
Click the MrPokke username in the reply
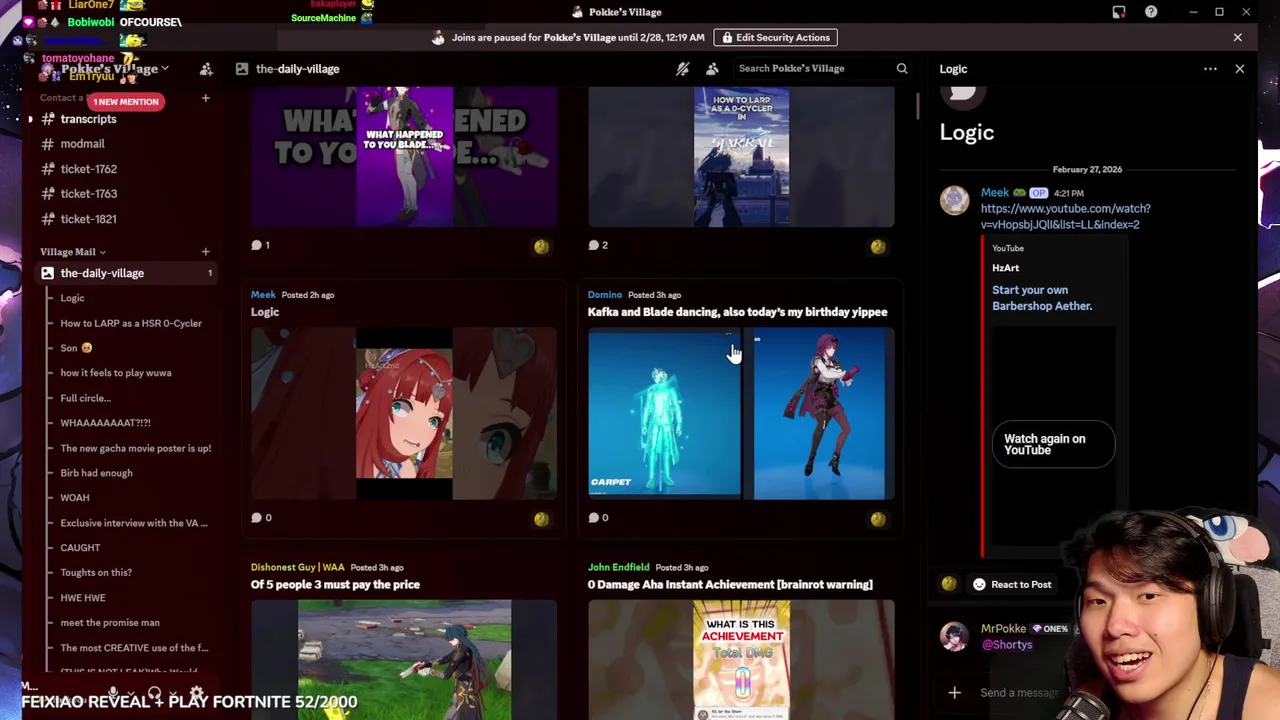click(x=1003, y=629)
